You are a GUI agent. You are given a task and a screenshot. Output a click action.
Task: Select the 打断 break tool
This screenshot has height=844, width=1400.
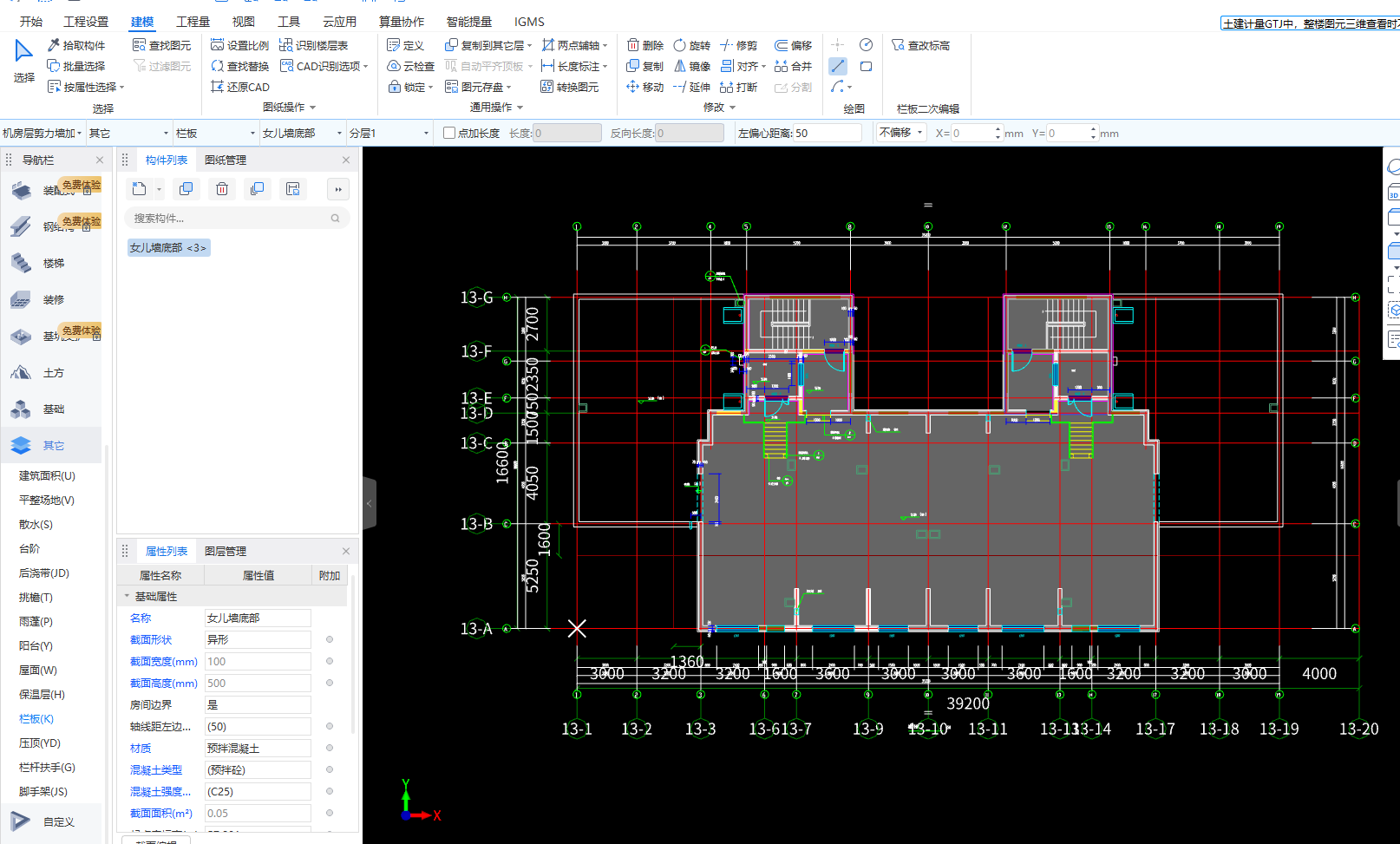click(738, 87)
